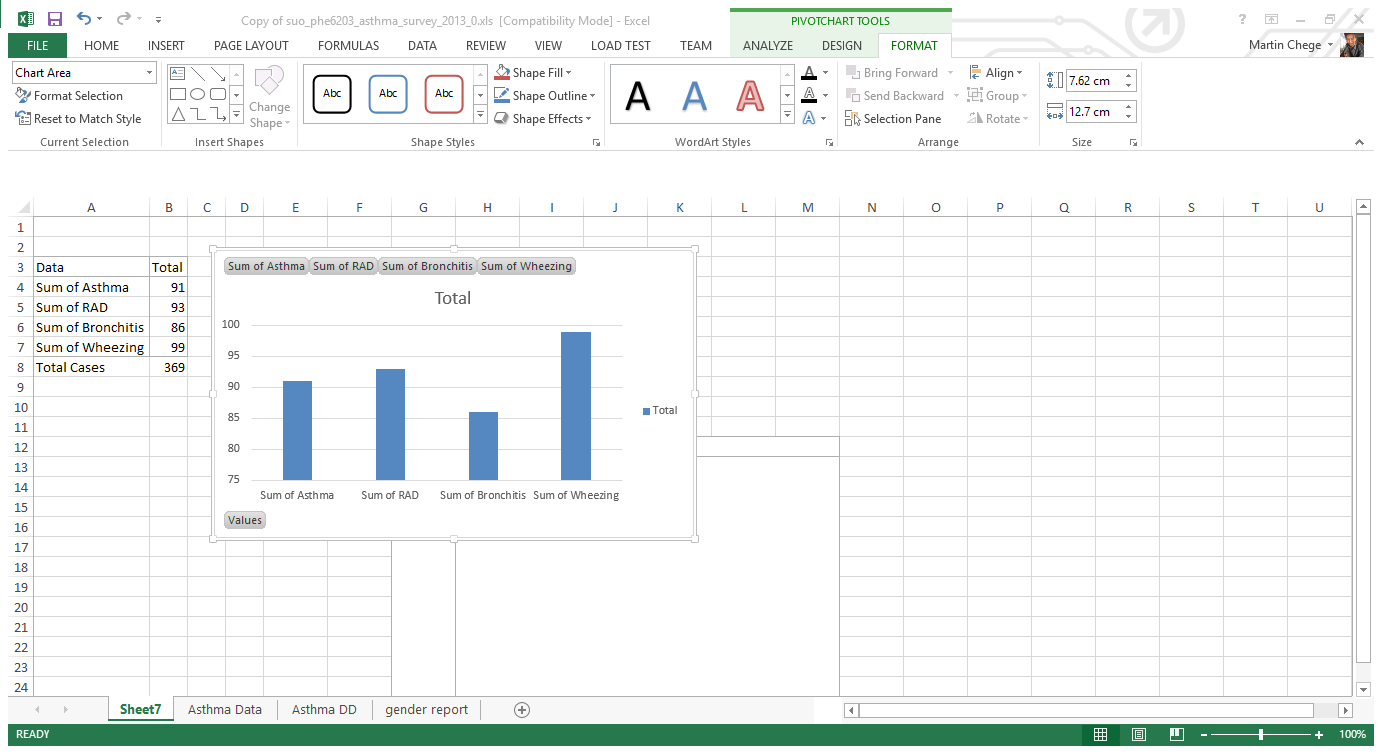Open the Asthma Data sheet tab
The image size is (1382, 754).
[x=225, y=709]
